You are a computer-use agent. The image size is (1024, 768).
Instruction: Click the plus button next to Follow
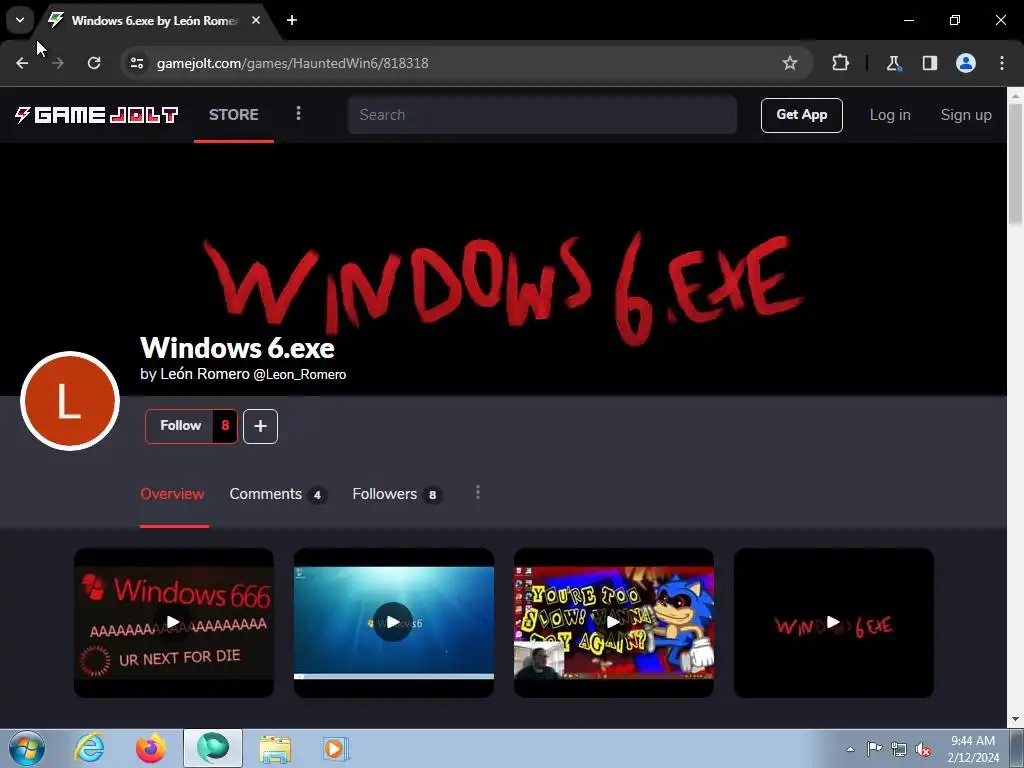tap(261, 426)
